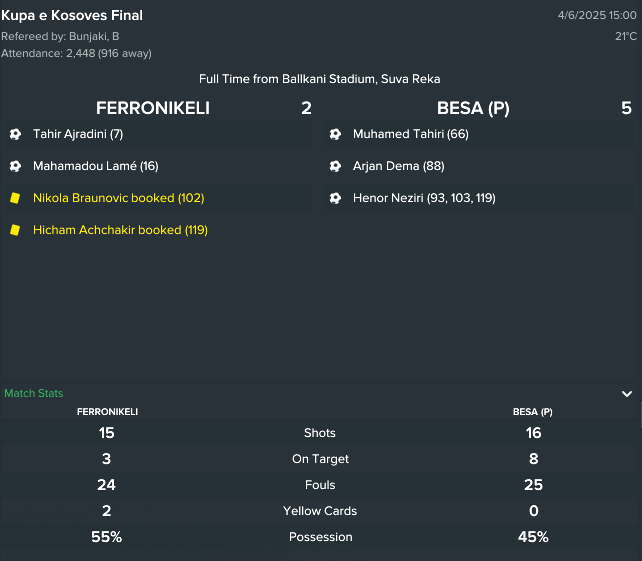Select Arjan Dema goal entry
The width and height of the screenshot is (642, 561).
tap(398, 166)
